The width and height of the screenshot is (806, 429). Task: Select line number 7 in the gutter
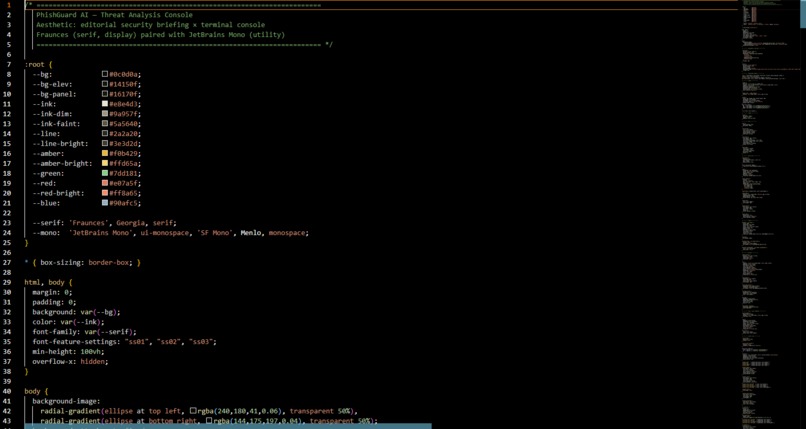9,64
